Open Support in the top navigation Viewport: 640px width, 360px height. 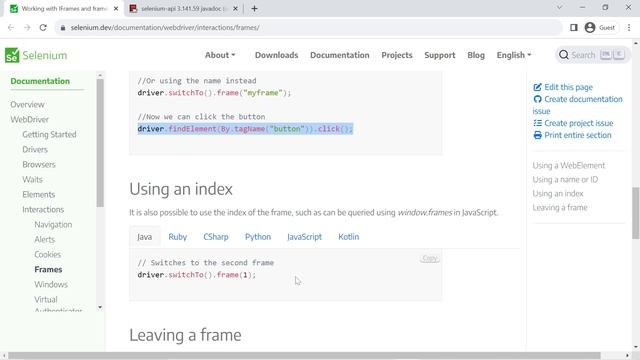(x=440, y=55)
